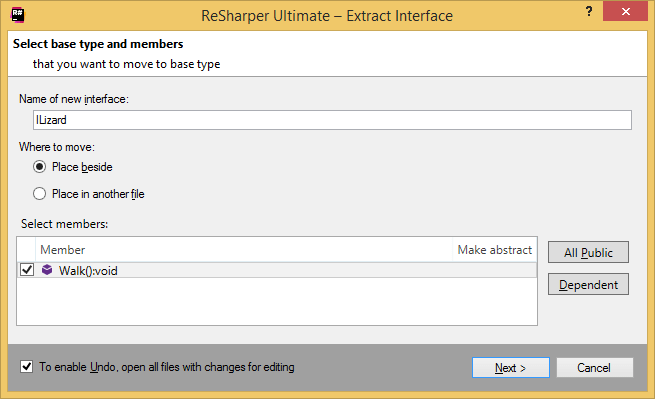Image resolution: width=655 pixels, height=399 pixels.
Task: Select the Place beside radio option
Action: [x=40, y=167]
